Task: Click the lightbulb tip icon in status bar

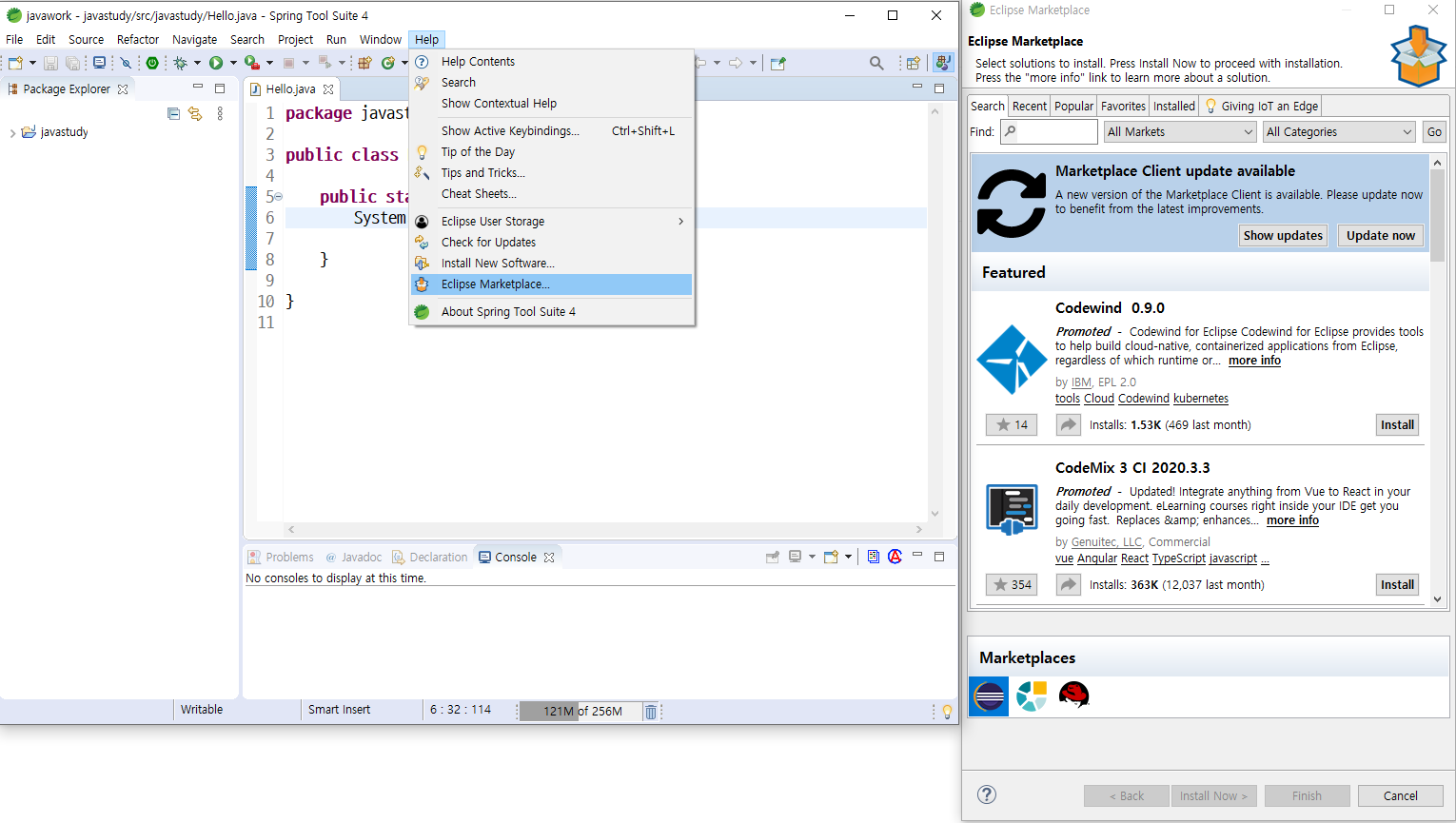Action: tap(947, 712)
